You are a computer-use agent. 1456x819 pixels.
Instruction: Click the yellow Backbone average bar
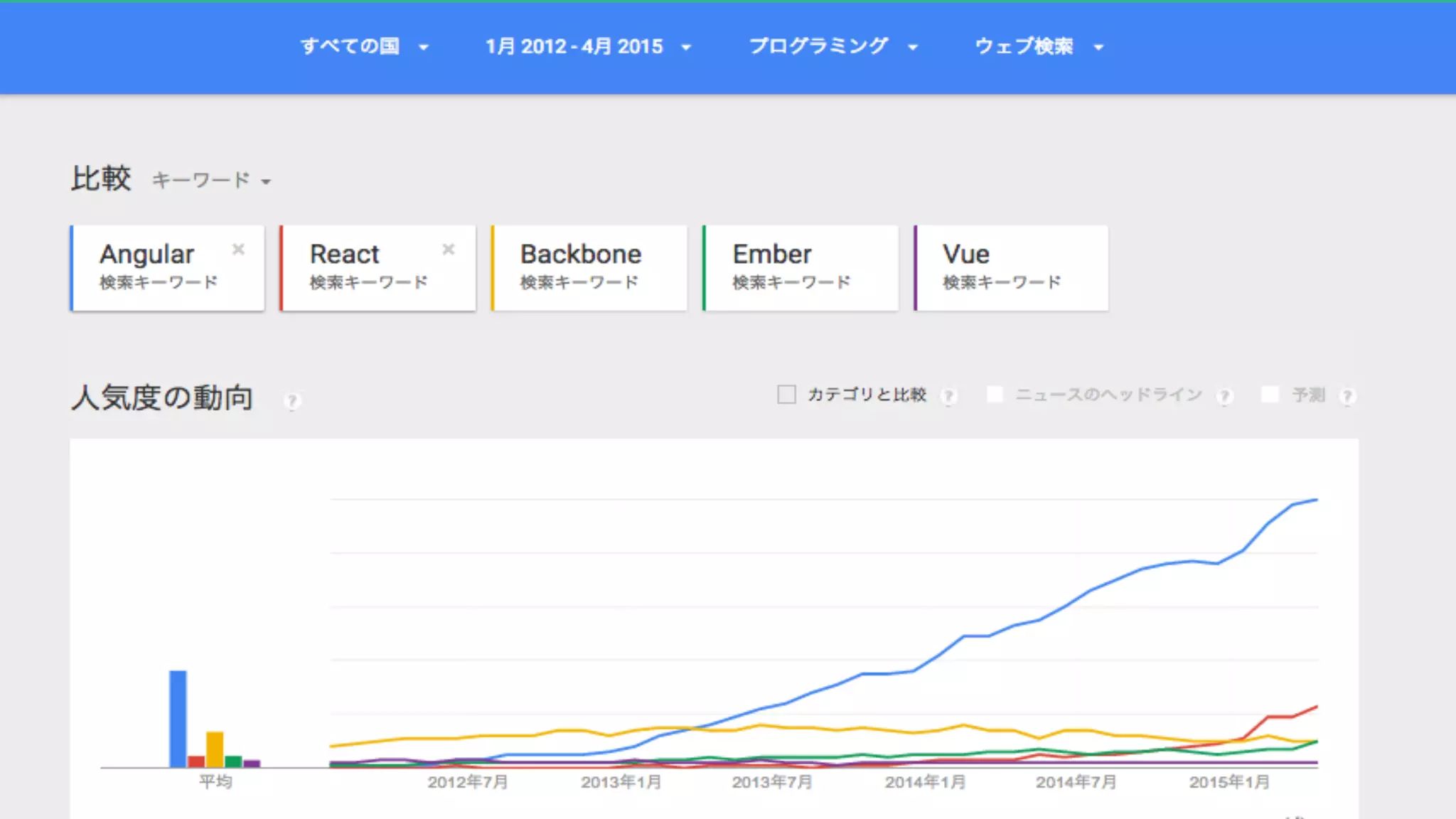click(x=215, y=749)
